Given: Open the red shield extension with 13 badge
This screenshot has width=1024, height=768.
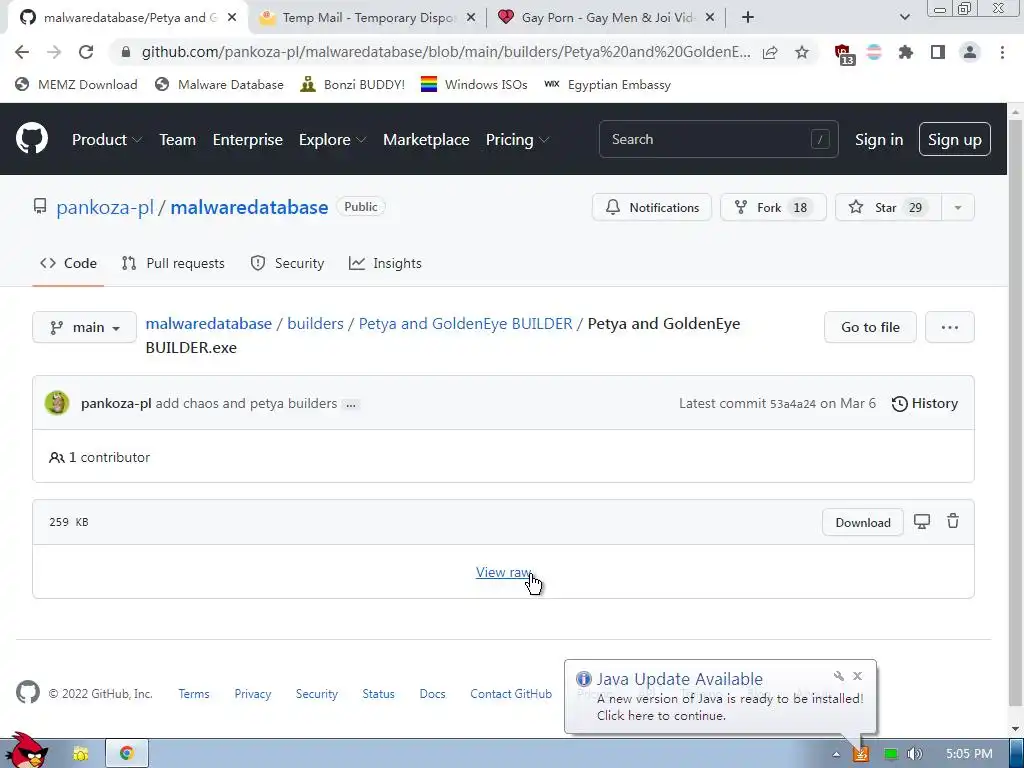Looking at the screenshot, I should pyautogui.click(x=844, y=54).
